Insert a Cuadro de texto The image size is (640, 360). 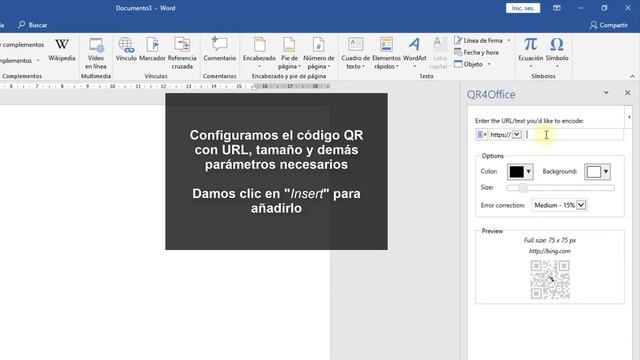point(356,53)
